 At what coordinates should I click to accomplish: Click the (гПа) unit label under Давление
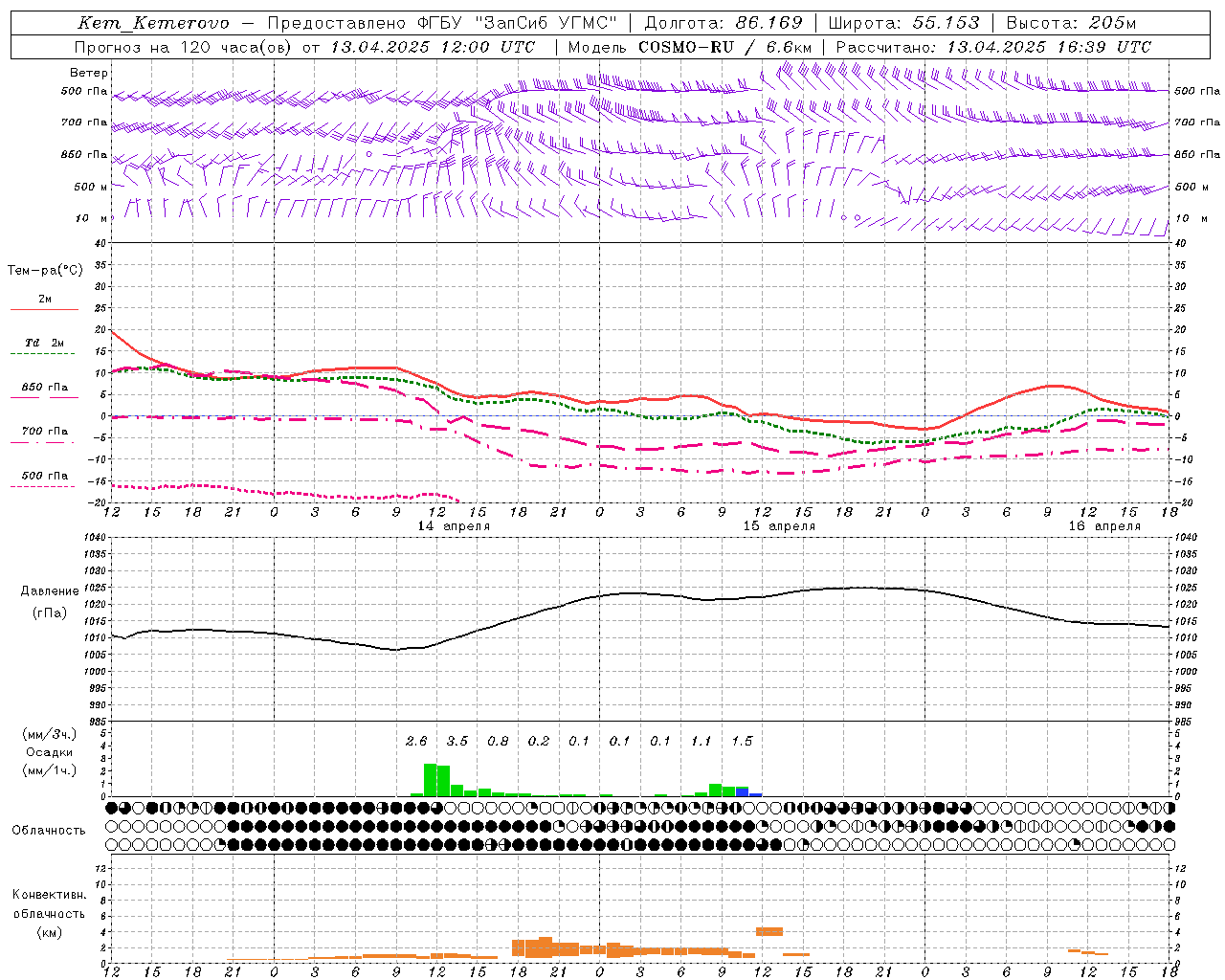pyautogui.click(x=50, y=613)
